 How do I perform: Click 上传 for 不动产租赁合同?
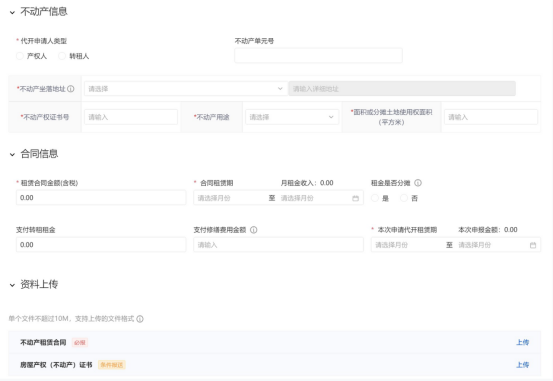[x=523, y=342]
